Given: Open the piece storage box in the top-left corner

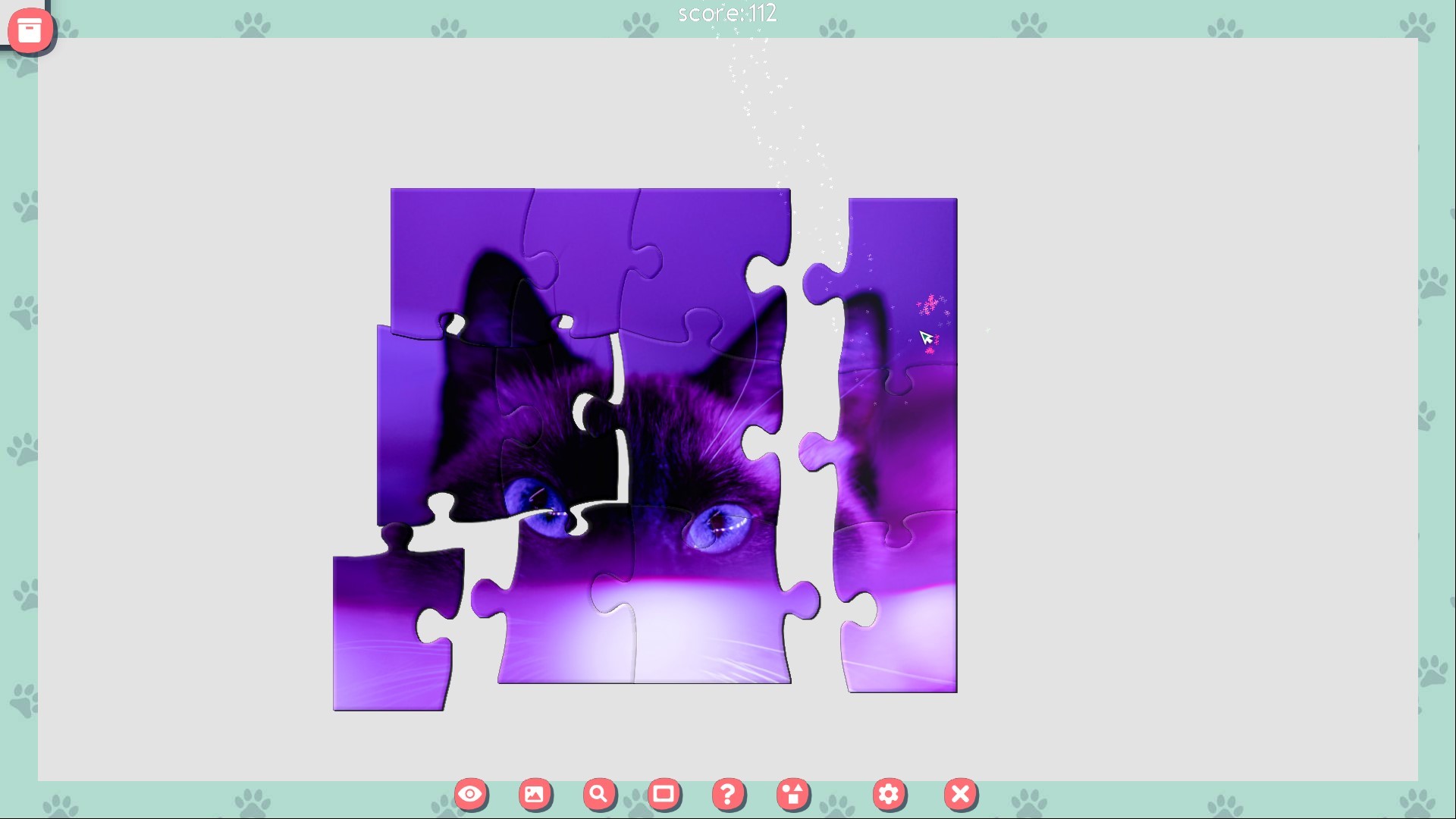Looking at the screenshot, I should pos(30,30).
